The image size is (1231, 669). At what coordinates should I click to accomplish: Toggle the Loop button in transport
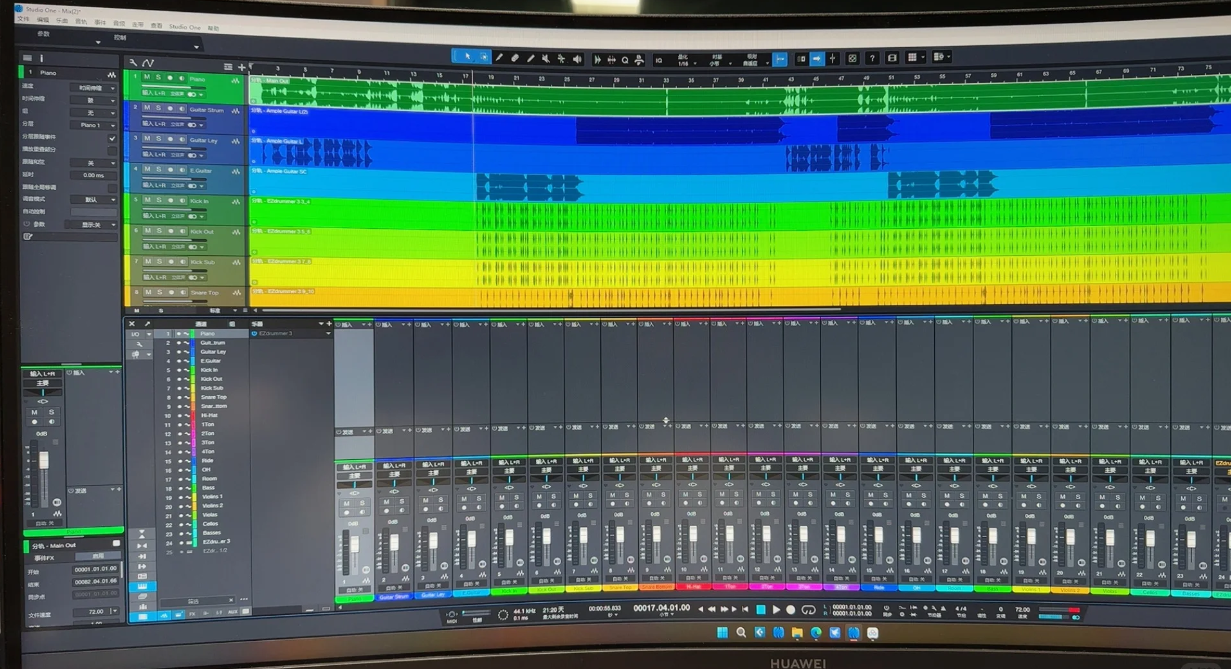tap(808, 610)
